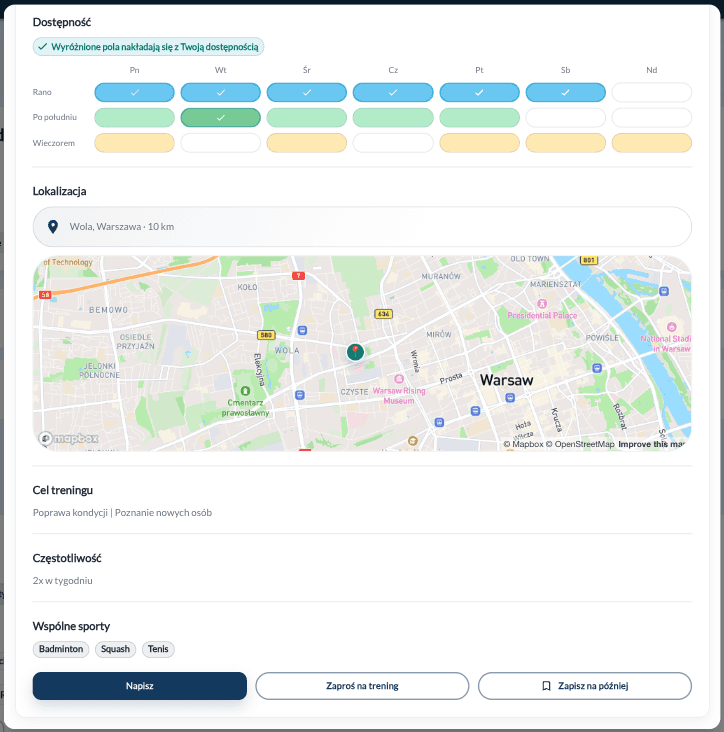The image size is (724, 732).
Task: Toggle Sunday evening (Nd Wieczorem) slot
Action: click(x=651, y=143)
